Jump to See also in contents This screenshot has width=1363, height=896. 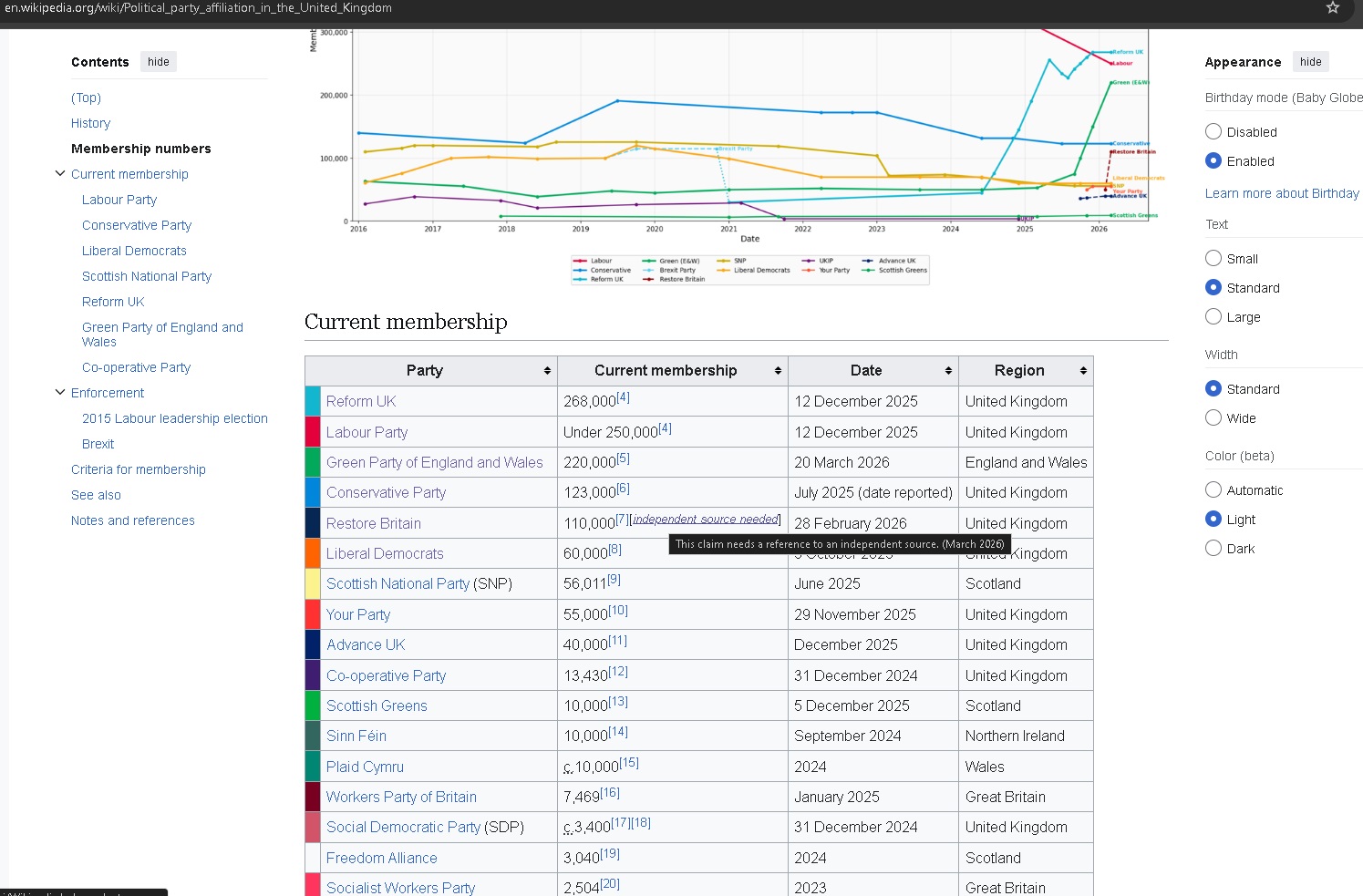97,495
